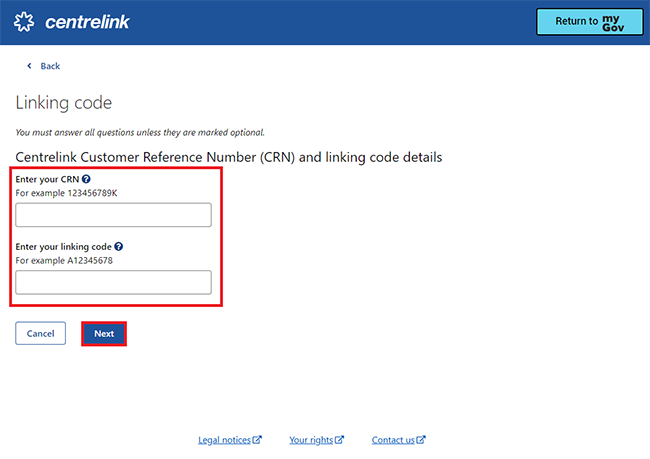Open the Your rights link
This screenshot has width=650, height=459.
coord(310,440)
